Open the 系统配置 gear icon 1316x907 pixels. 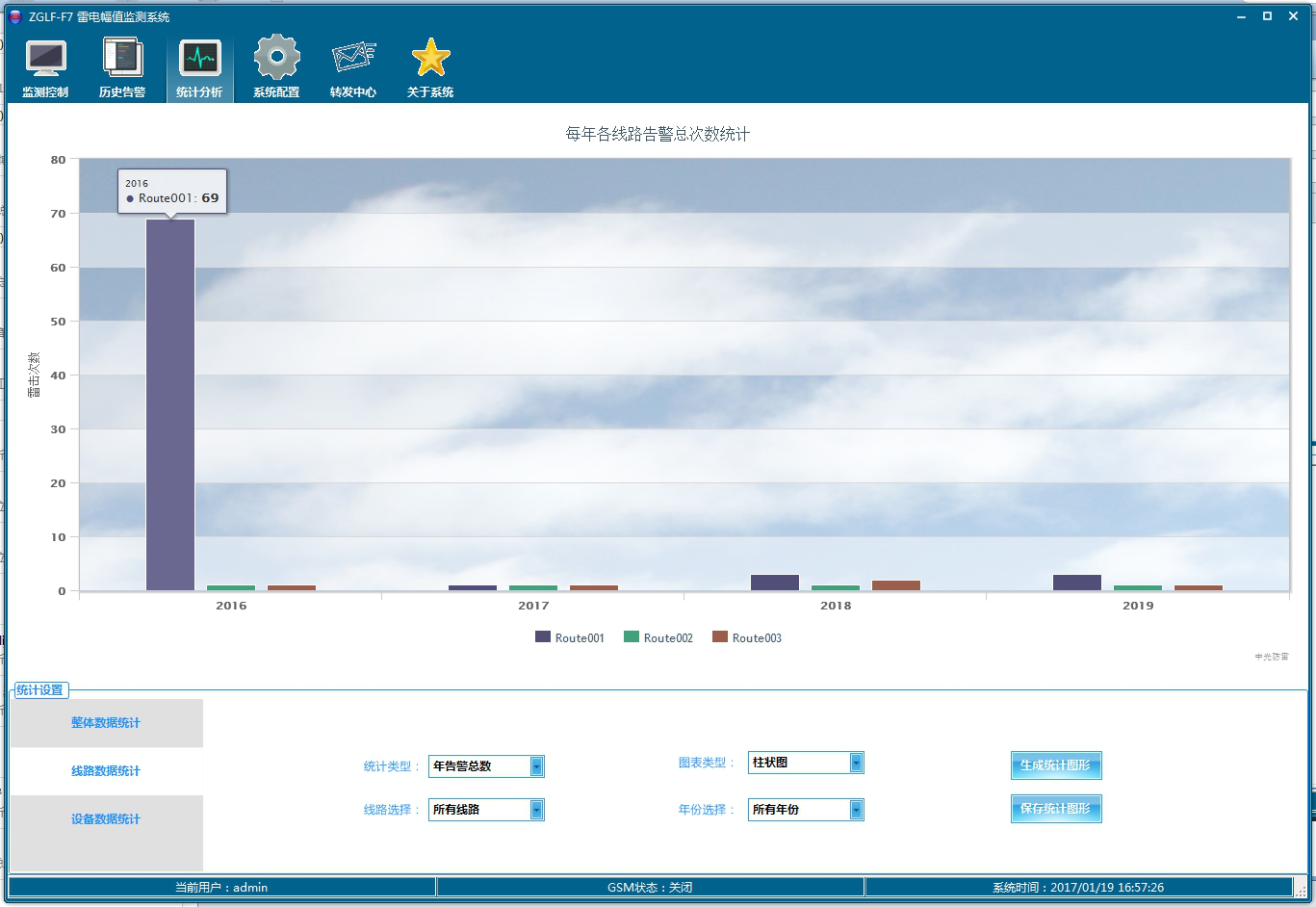[276, 60]
